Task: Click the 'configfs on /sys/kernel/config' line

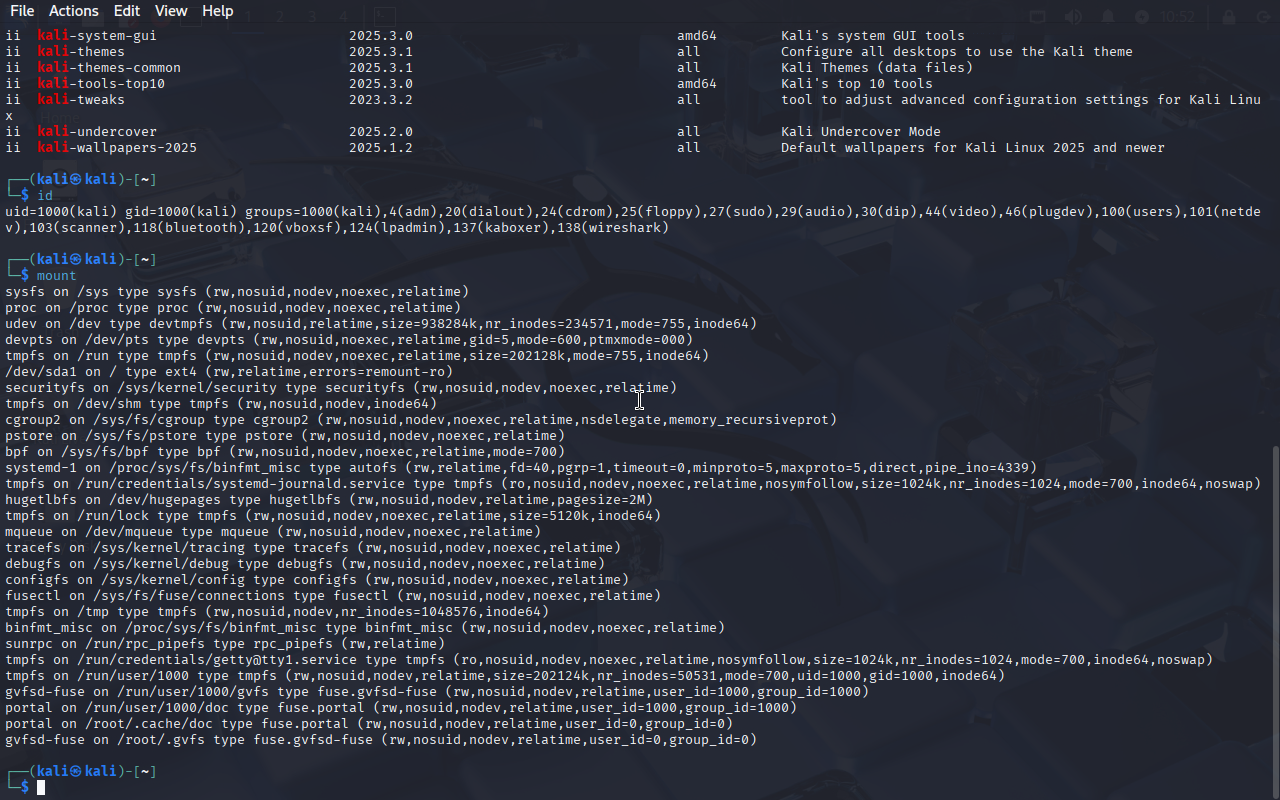Action: 317,580
